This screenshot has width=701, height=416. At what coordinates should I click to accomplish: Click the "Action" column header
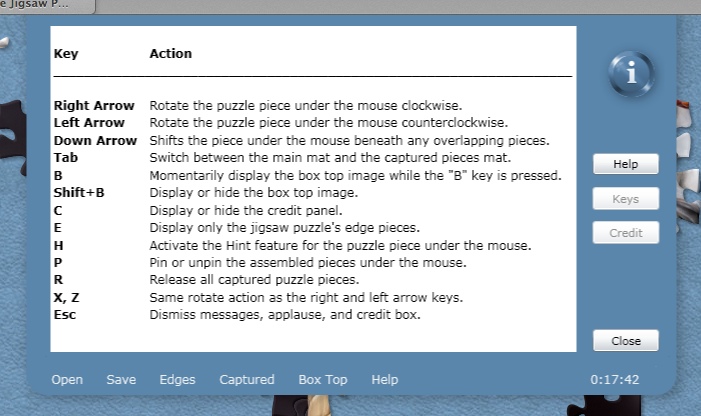tap(170, 54)
